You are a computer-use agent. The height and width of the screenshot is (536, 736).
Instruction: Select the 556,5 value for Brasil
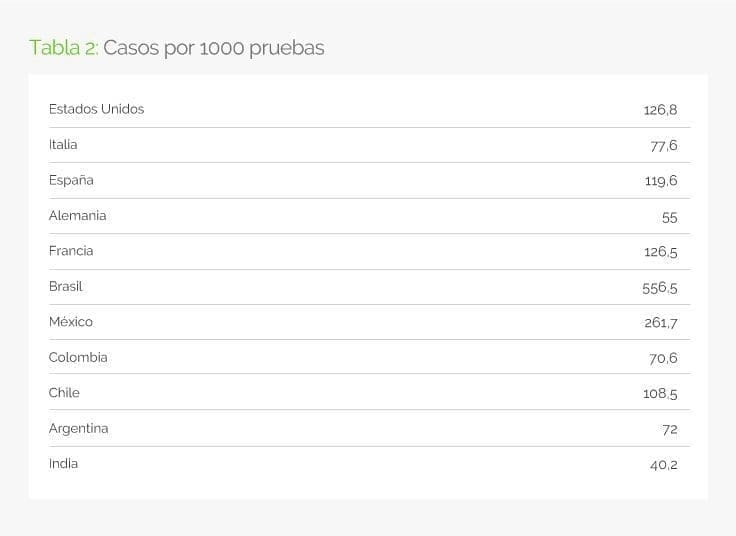[x=659, y=288]
